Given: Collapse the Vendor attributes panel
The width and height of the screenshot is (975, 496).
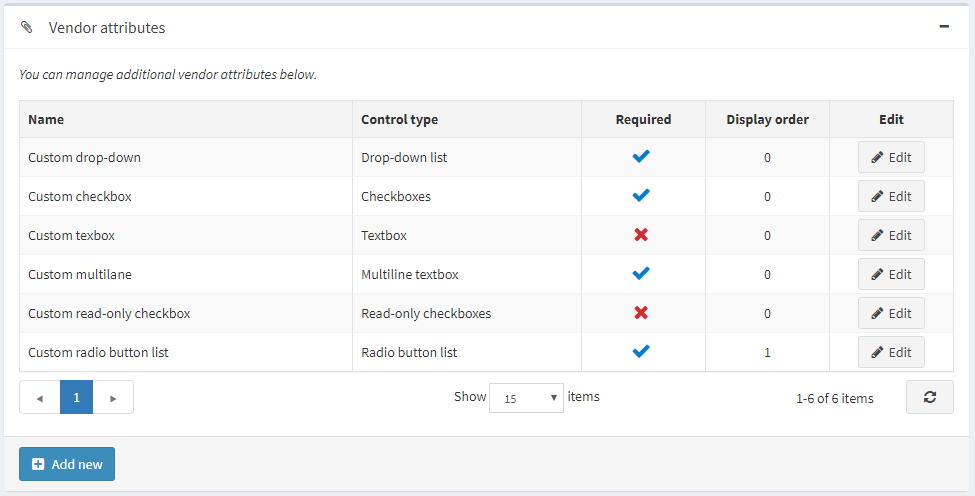Looking at the screenshot, I should pyautogui.click(x=944, y=27).
